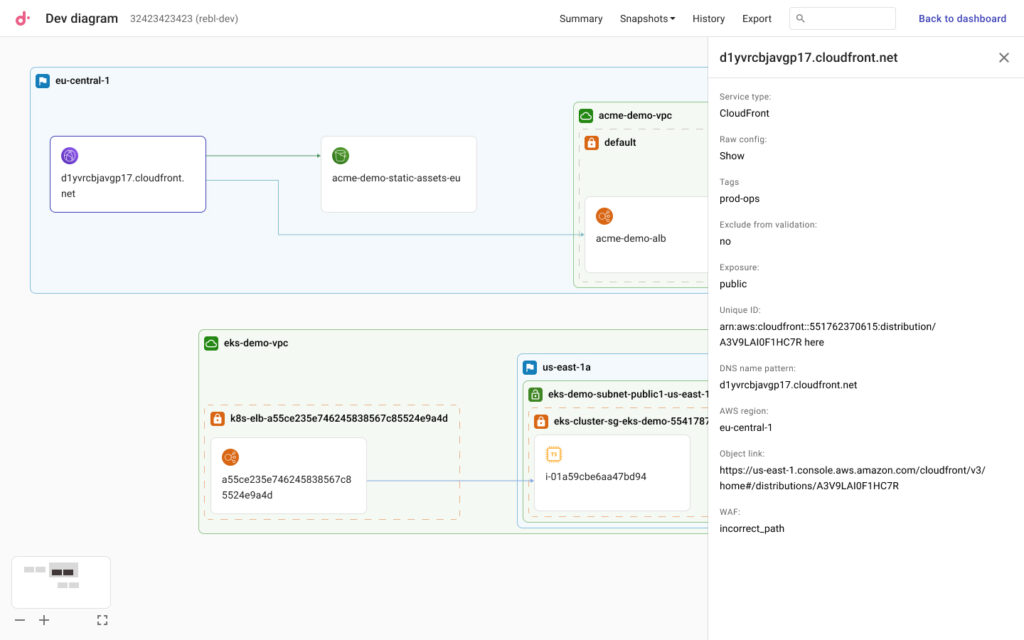This screenshot has height=640, width=1024.
Task: Show the raw config
Action: (x=731, y=156)
